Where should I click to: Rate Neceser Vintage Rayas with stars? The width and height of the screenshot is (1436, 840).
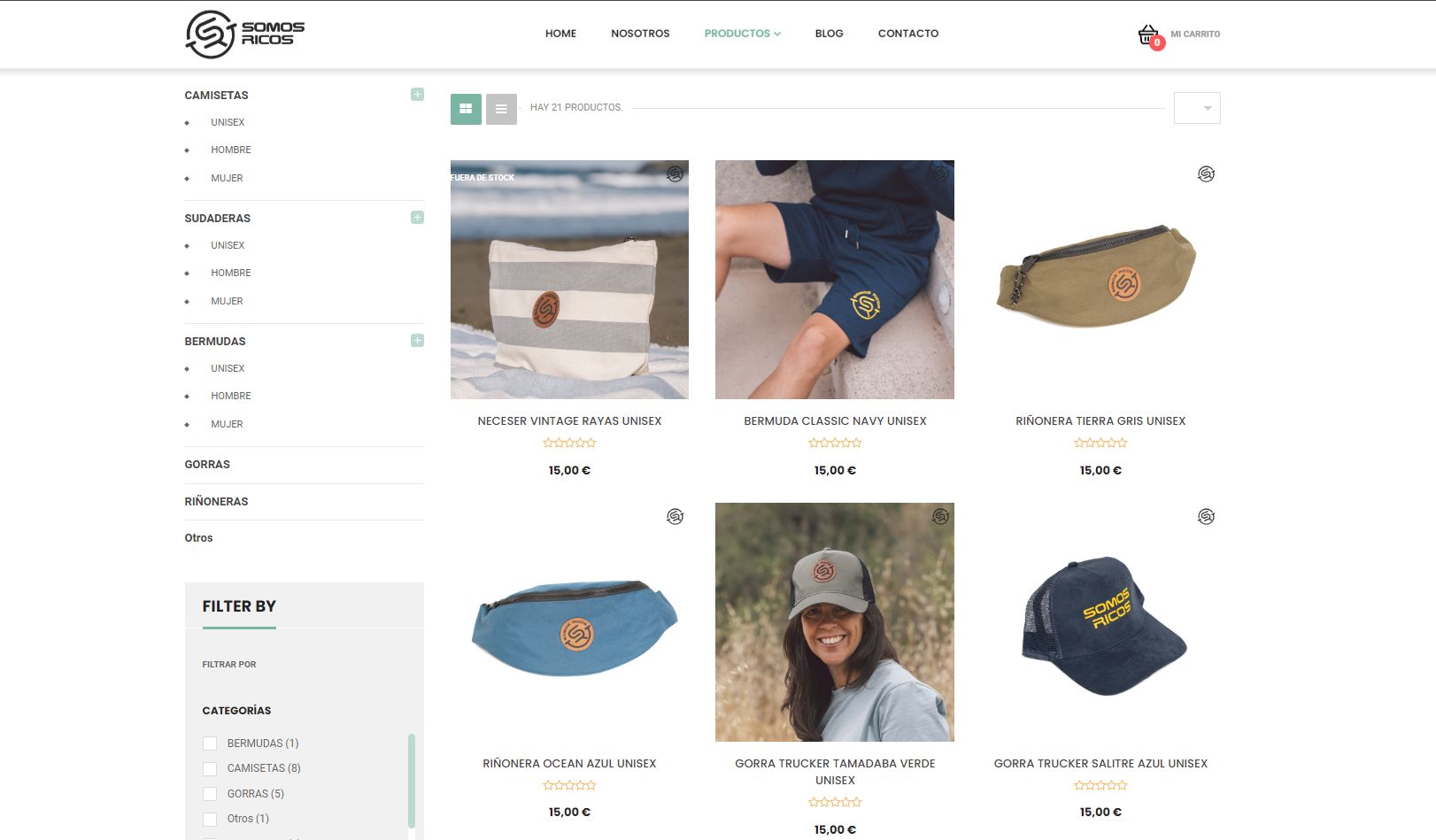[x=569, y=443]
